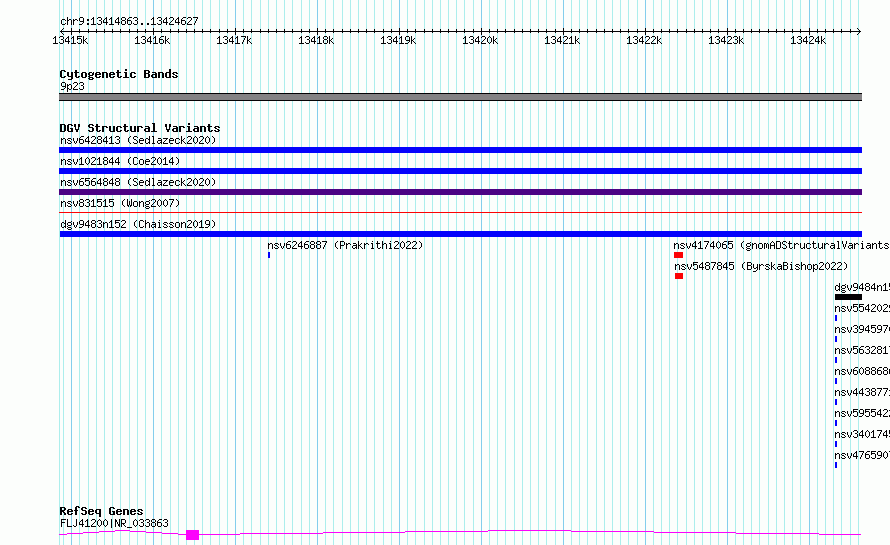The height and width of the screenshot is (545, 890).
Task: Select the black bar under dgv9484n15
Action: [848, 297]
